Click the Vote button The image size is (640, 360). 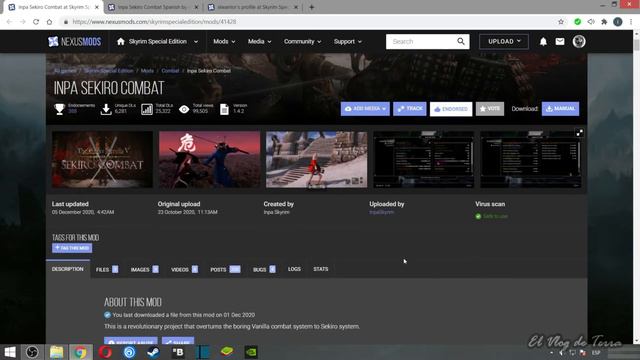click(490, 109)
